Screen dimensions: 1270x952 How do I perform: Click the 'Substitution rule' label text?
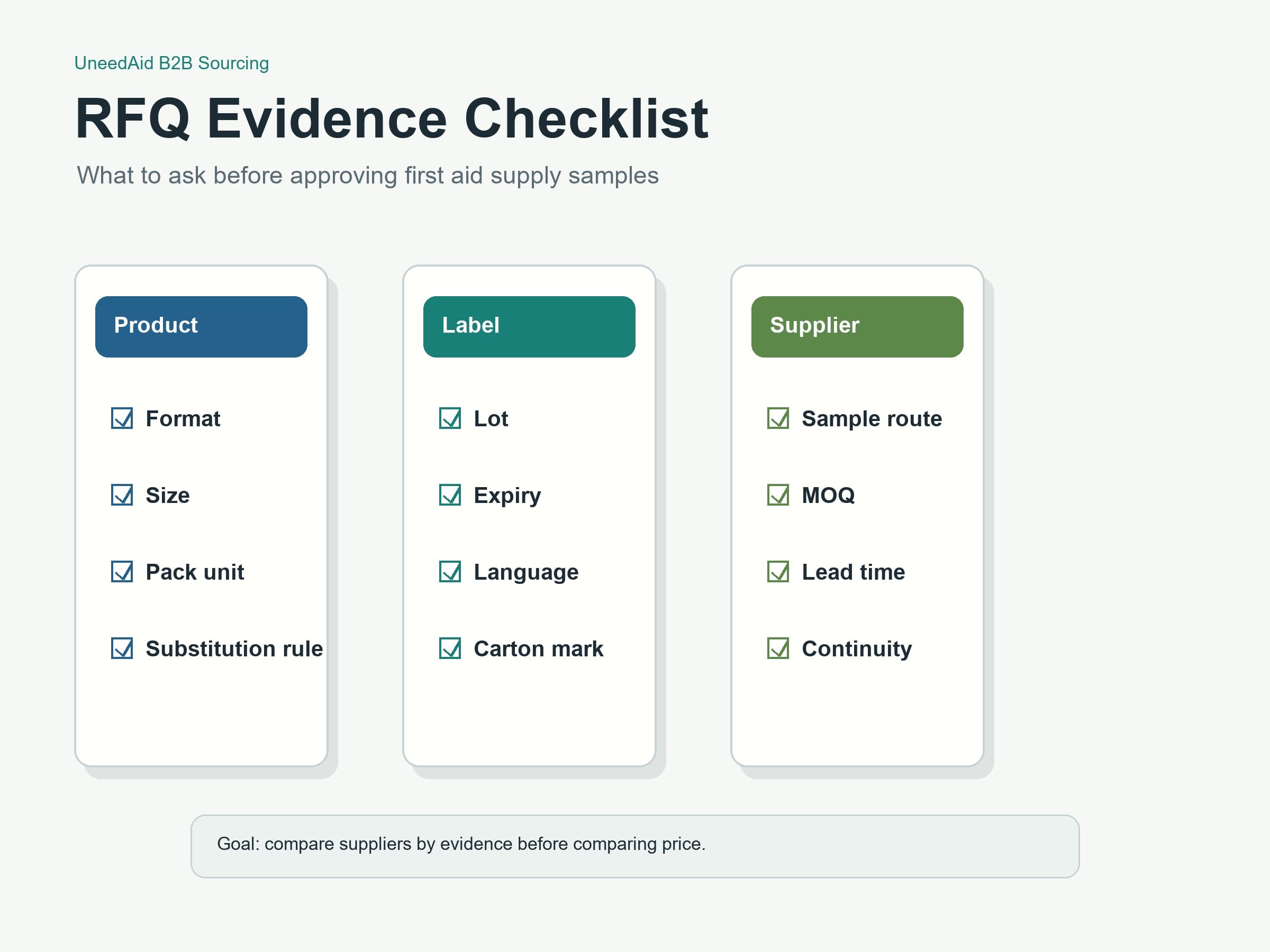click(234, 649)
